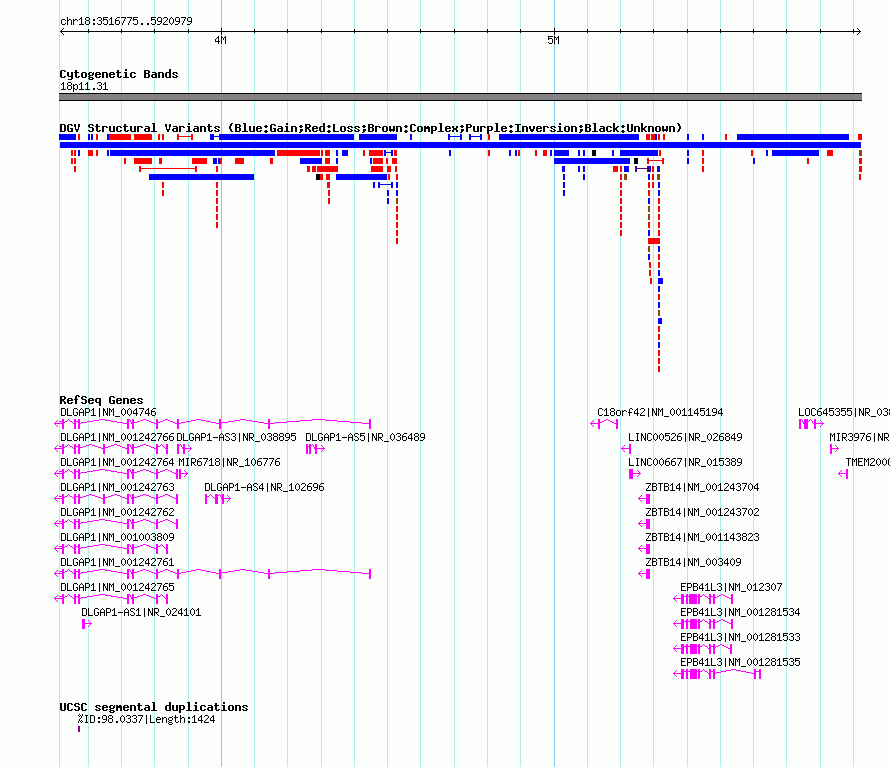Select the LINC00667|NR_015389 label
Screen dimensions: 890x767
tap(685, 462)
